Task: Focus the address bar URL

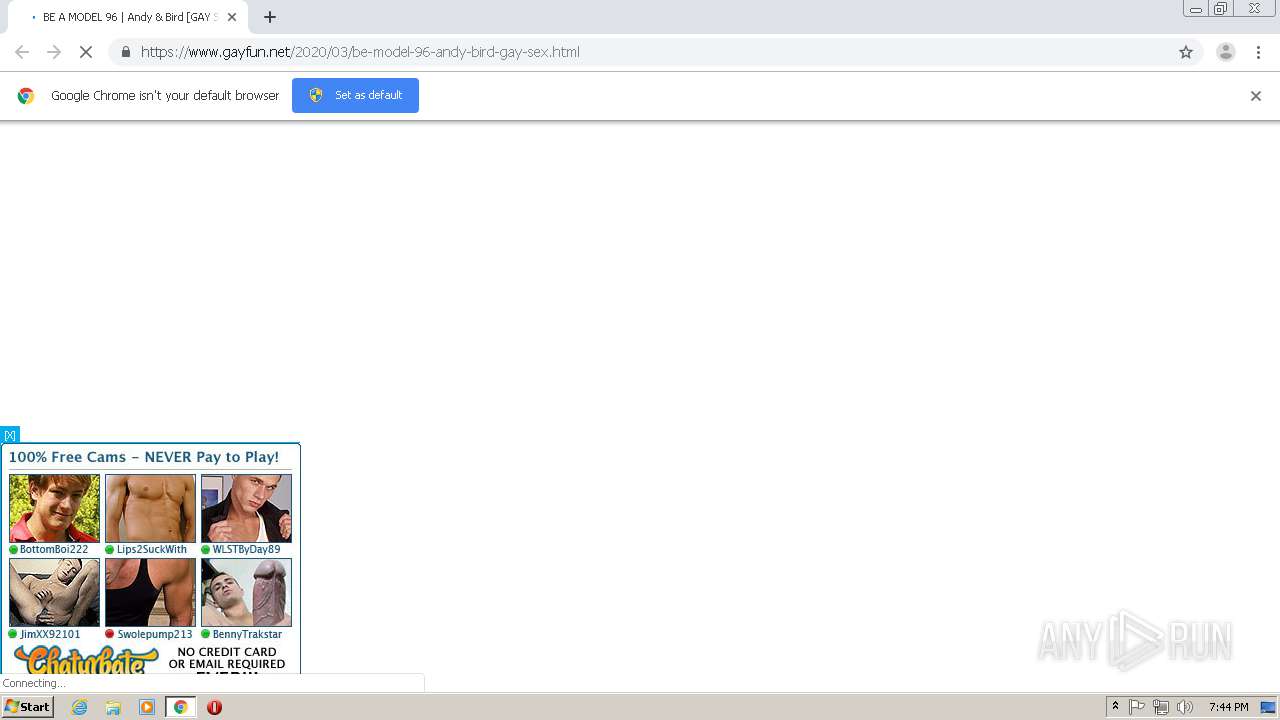Action: tap(360, 52)
